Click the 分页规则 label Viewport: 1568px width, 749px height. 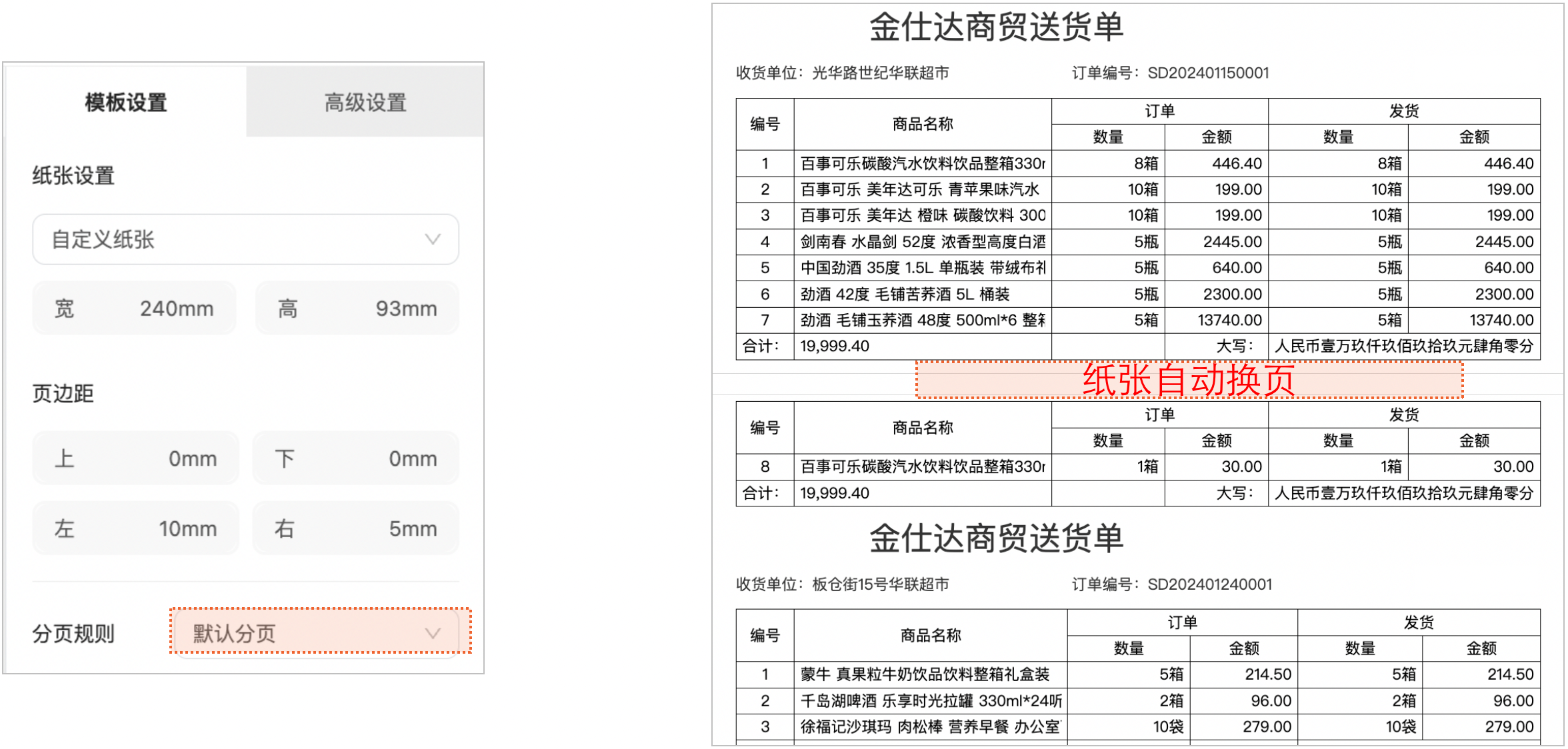[x=73, y=633]
